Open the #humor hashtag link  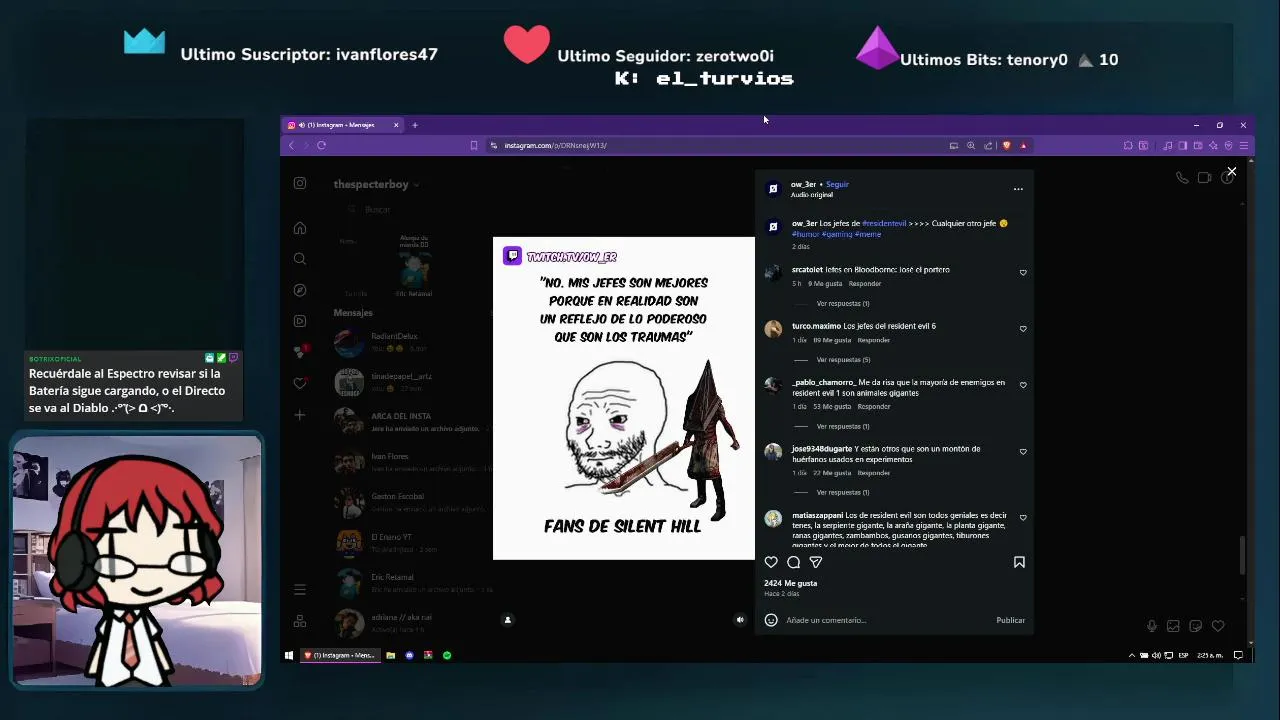pos(805,234)
